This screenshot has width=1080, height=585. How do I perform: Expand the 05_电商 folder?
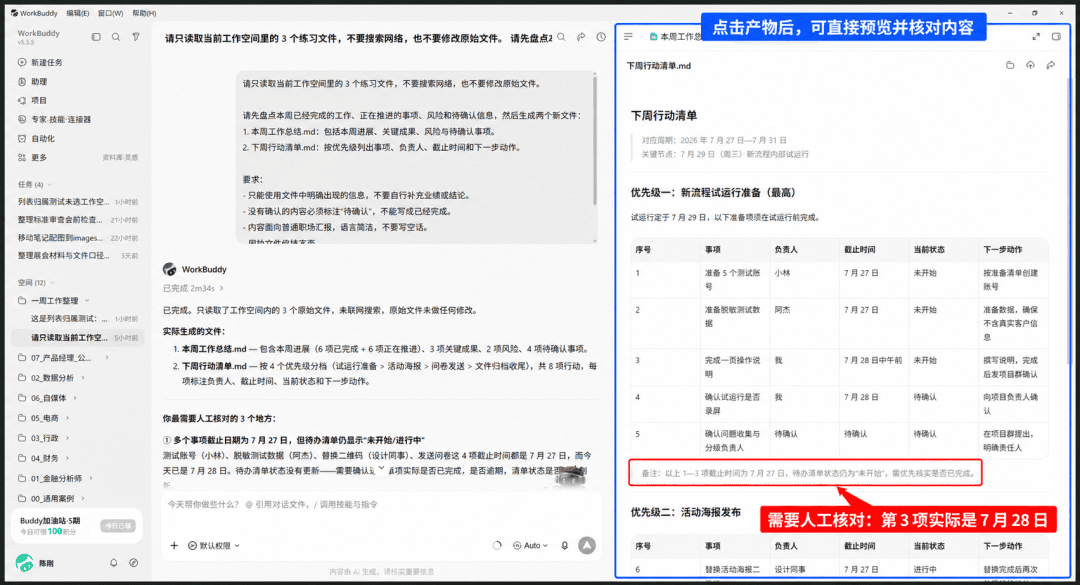(x=68, y=418)
